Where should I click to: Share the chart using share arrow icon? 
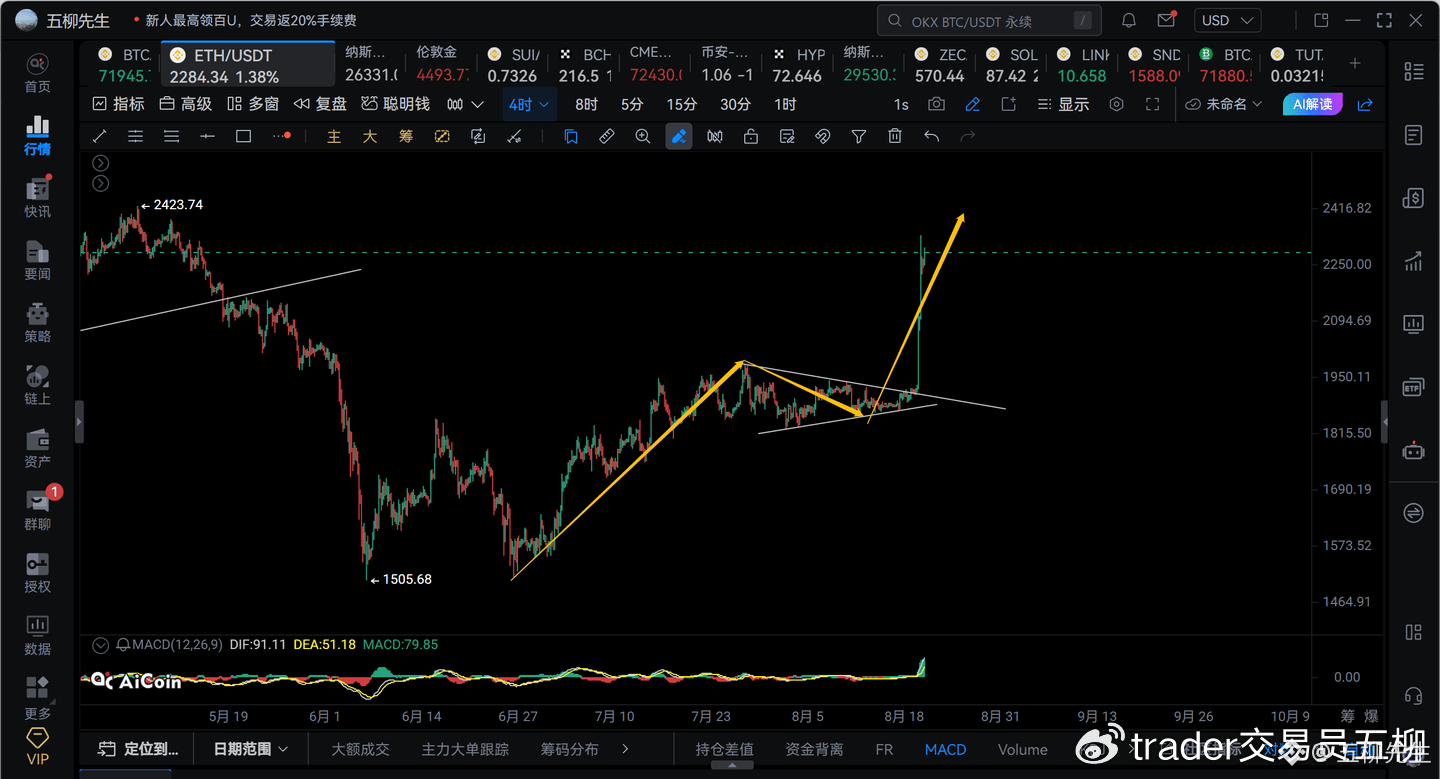1365,104
